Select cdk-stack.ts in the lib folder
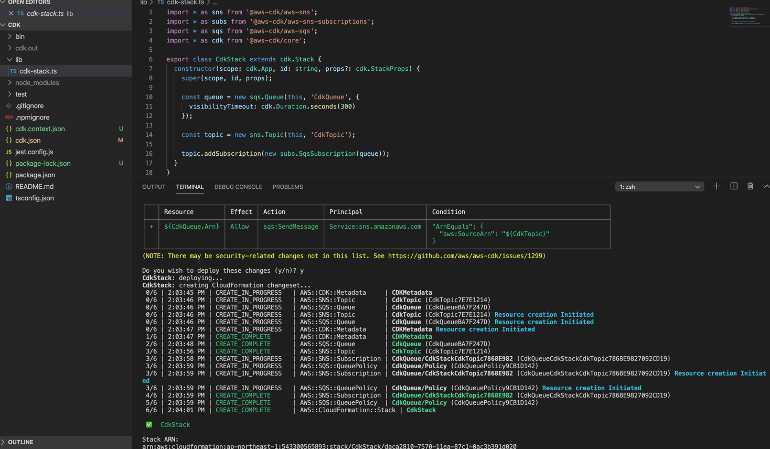Screen dimensions: 770x449 coord(38,71)
